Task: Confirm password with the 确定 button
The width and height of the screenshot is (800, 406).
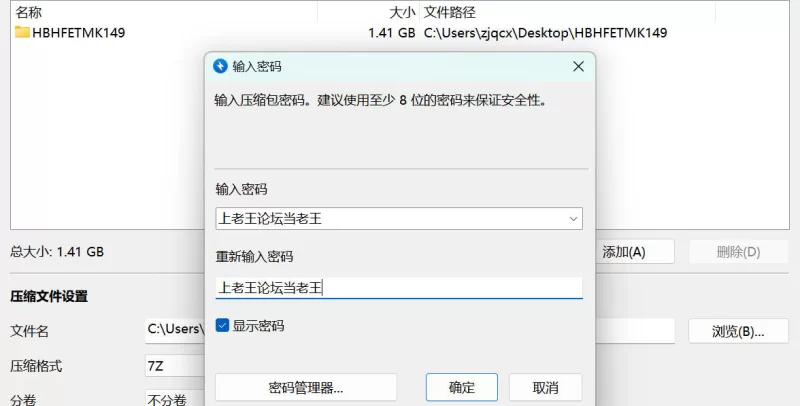Action: (462, 388)
